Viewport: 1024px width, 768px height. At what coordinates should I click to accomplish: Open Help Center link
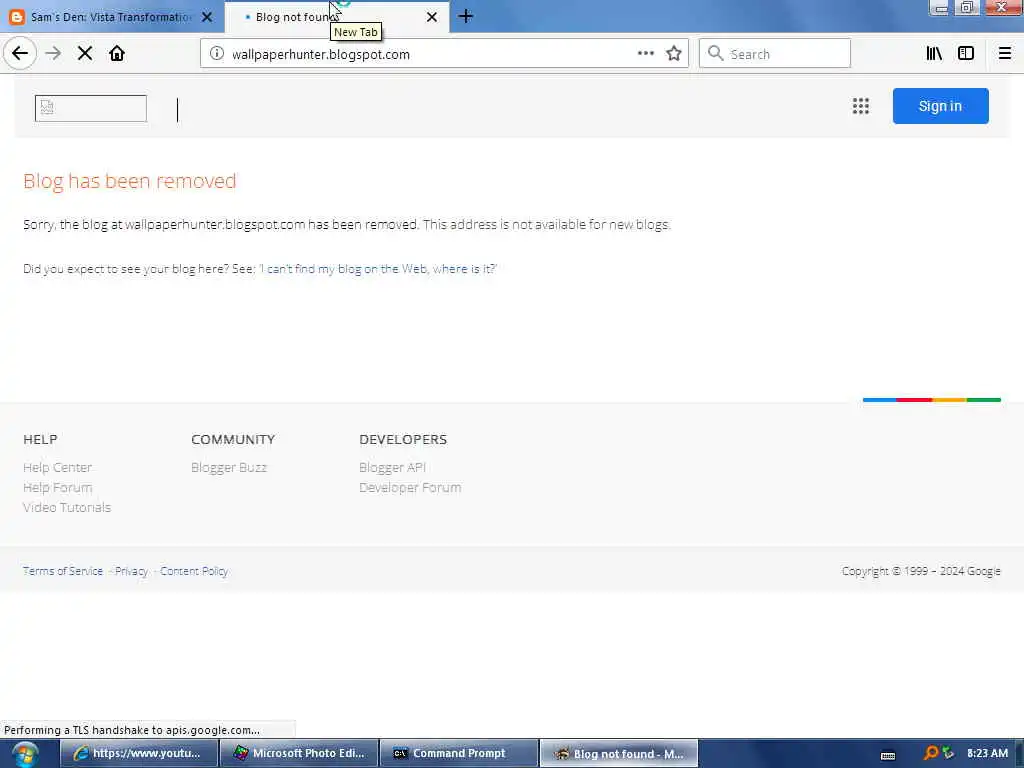pos(57,468)
